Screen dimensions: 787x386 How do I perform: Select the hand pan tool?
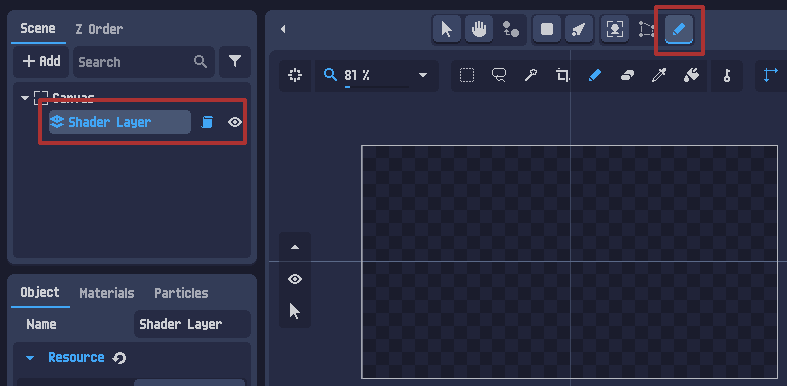(479, 29)
